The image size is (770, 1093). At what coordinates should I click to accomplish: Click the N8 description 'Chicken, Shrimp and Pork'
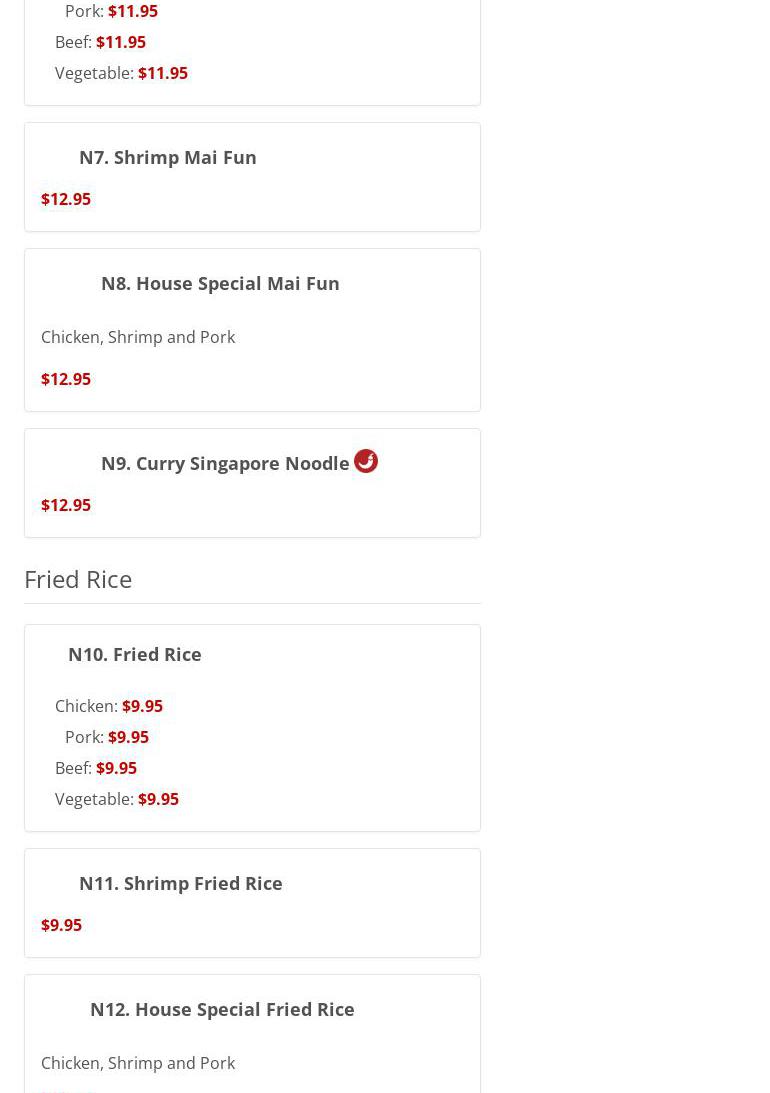point(138,337)
